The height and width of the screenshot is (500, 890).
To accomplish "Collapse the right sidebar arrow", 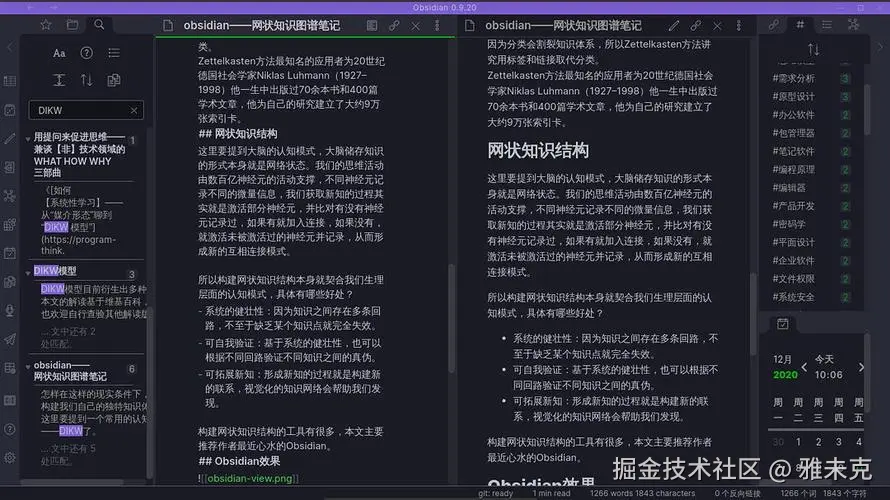I will (x=880, y=48).
